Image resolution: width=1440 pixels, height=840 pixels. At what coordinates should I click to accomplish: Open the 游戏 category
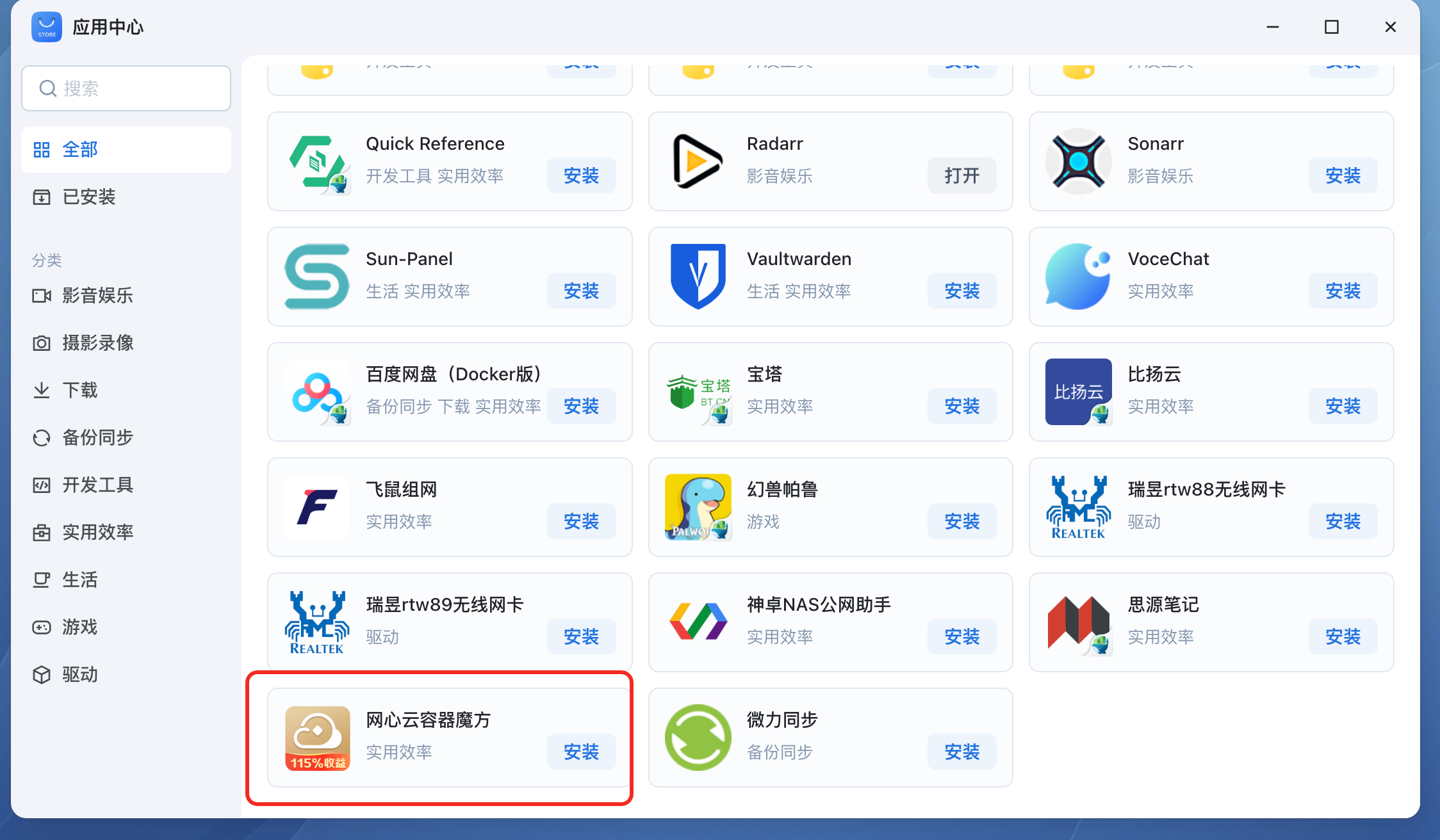point(126,627)
